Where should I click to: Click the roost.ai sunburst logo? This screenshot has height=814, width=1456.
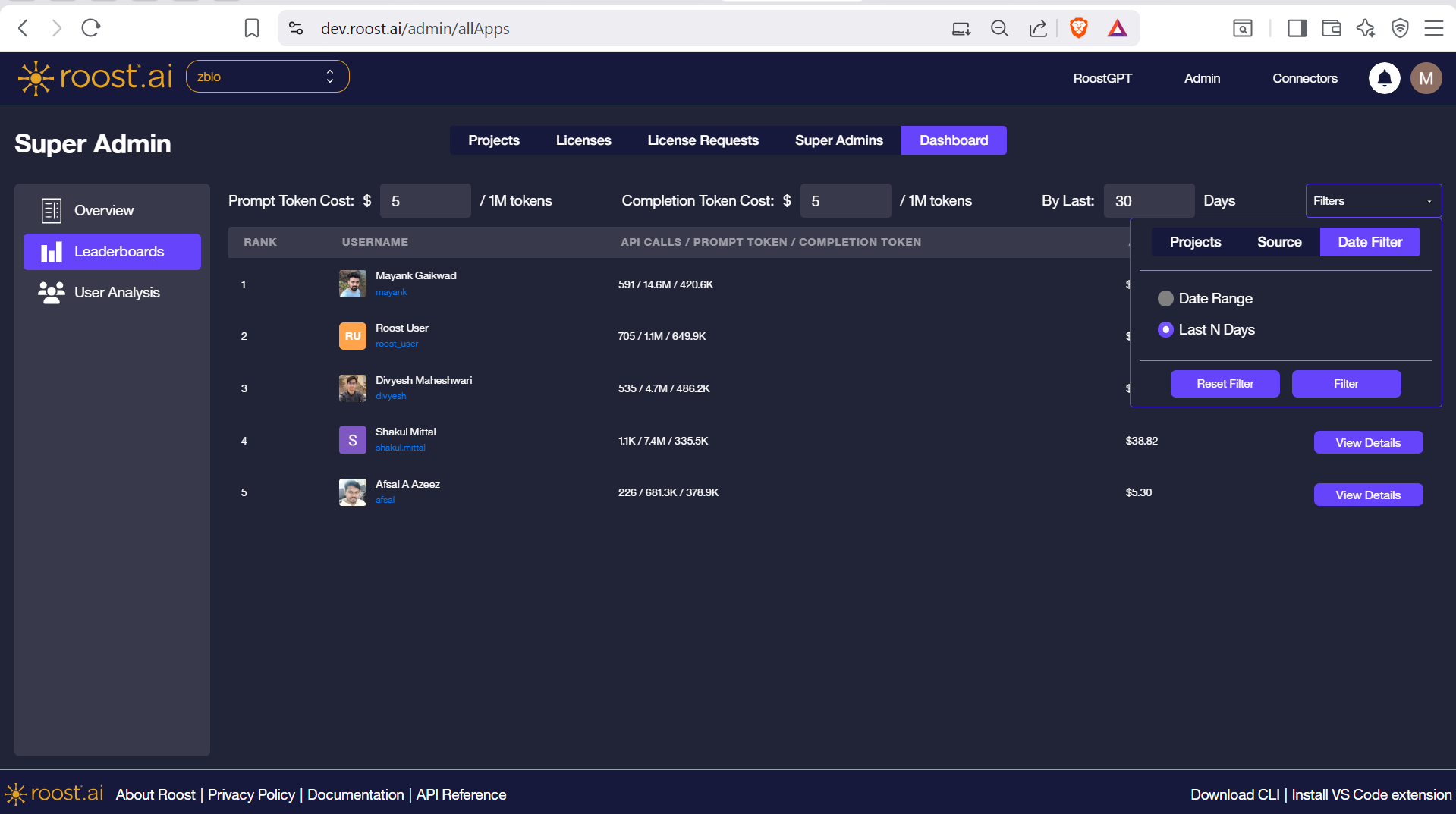34,77
